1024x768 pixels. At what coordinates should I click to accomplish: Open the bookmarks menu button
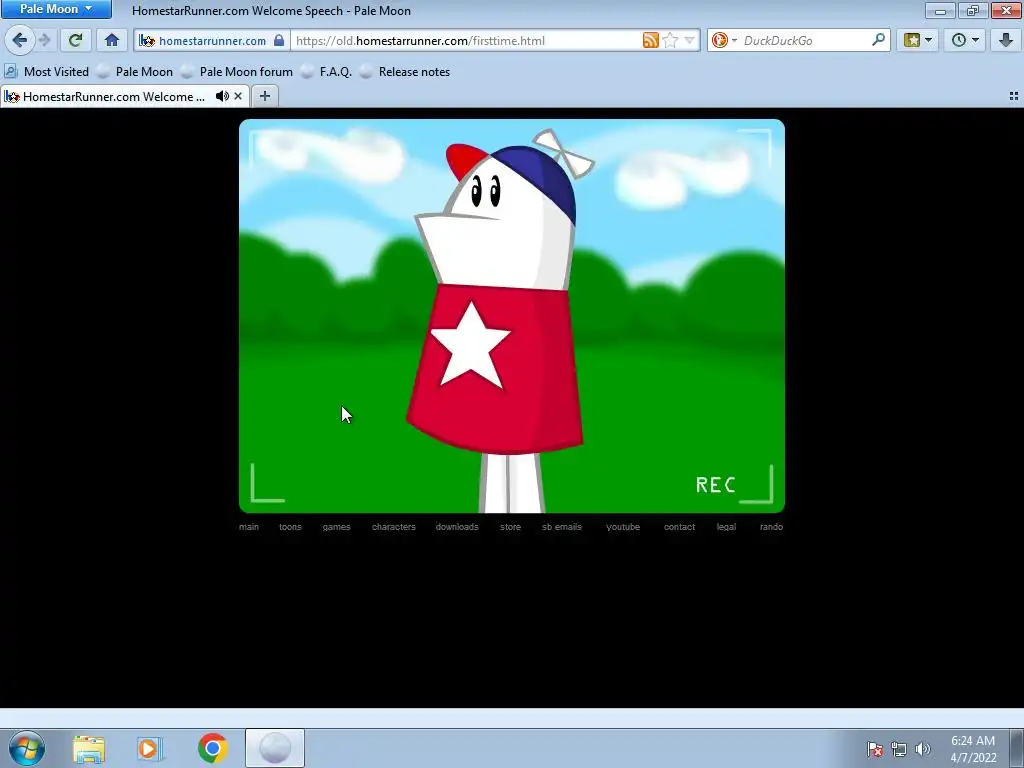pyautogui.click(x=918, y=40)
